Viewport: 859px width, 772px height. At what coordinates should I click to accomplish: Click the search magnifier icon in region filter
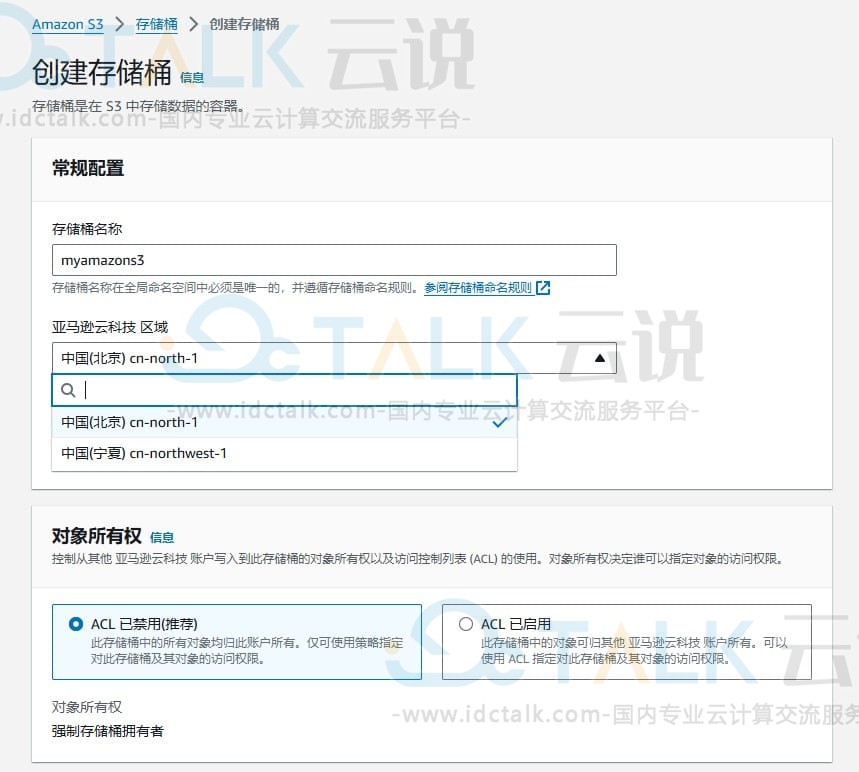68,390
